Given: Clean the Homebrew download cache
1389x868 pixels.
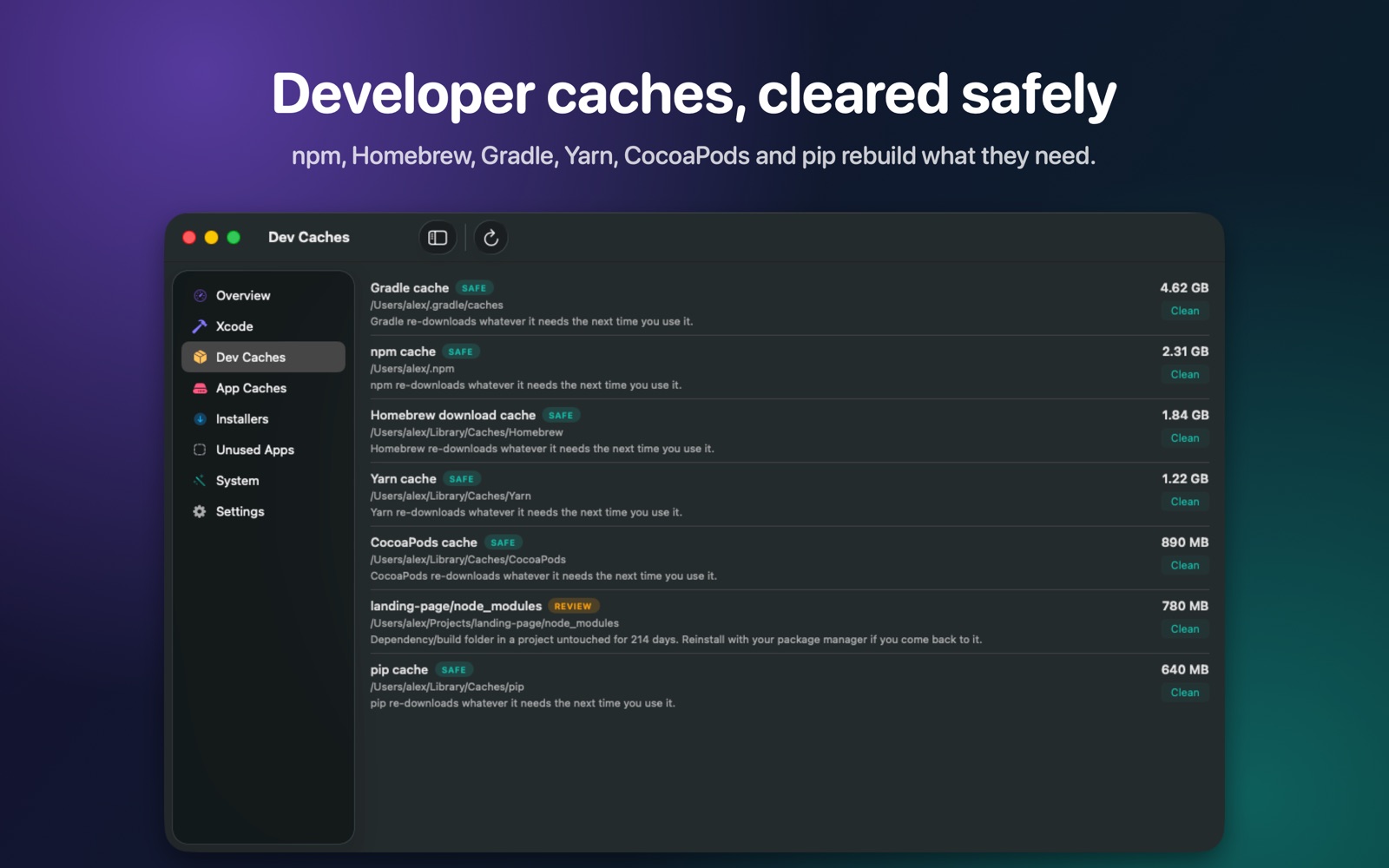Looking at the screenshot, I should [1185, 438].
